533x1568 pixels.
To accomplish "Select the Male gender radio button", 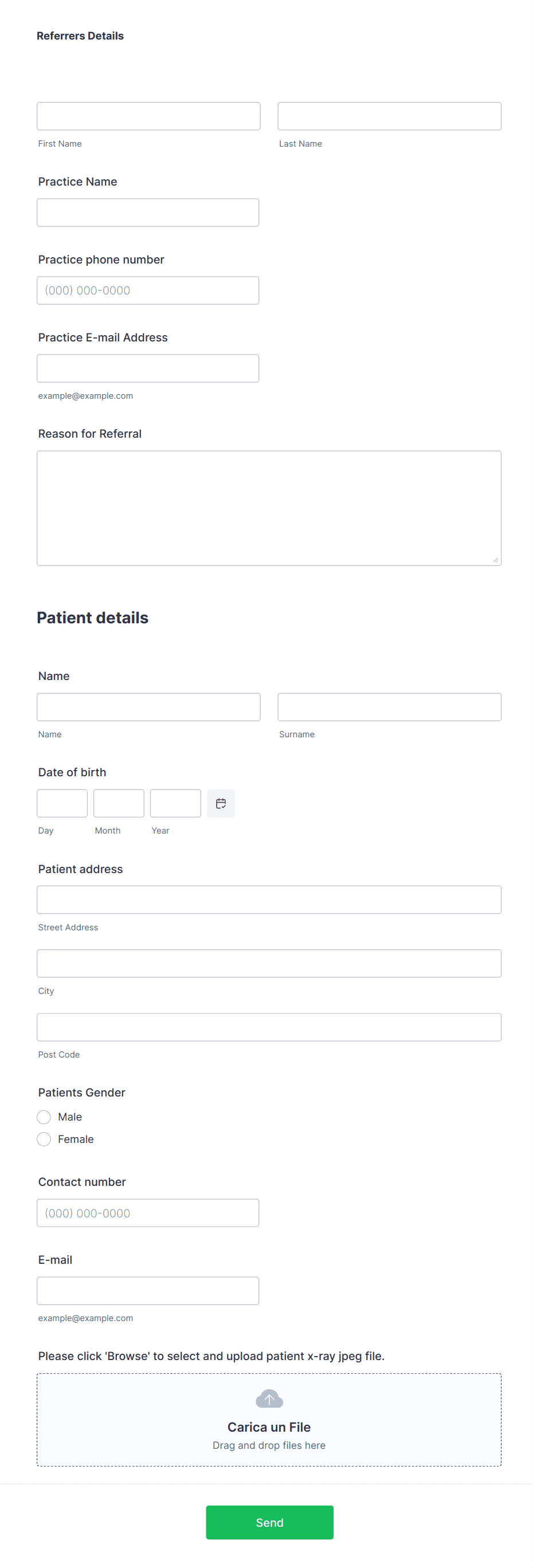I will 43,1117.
